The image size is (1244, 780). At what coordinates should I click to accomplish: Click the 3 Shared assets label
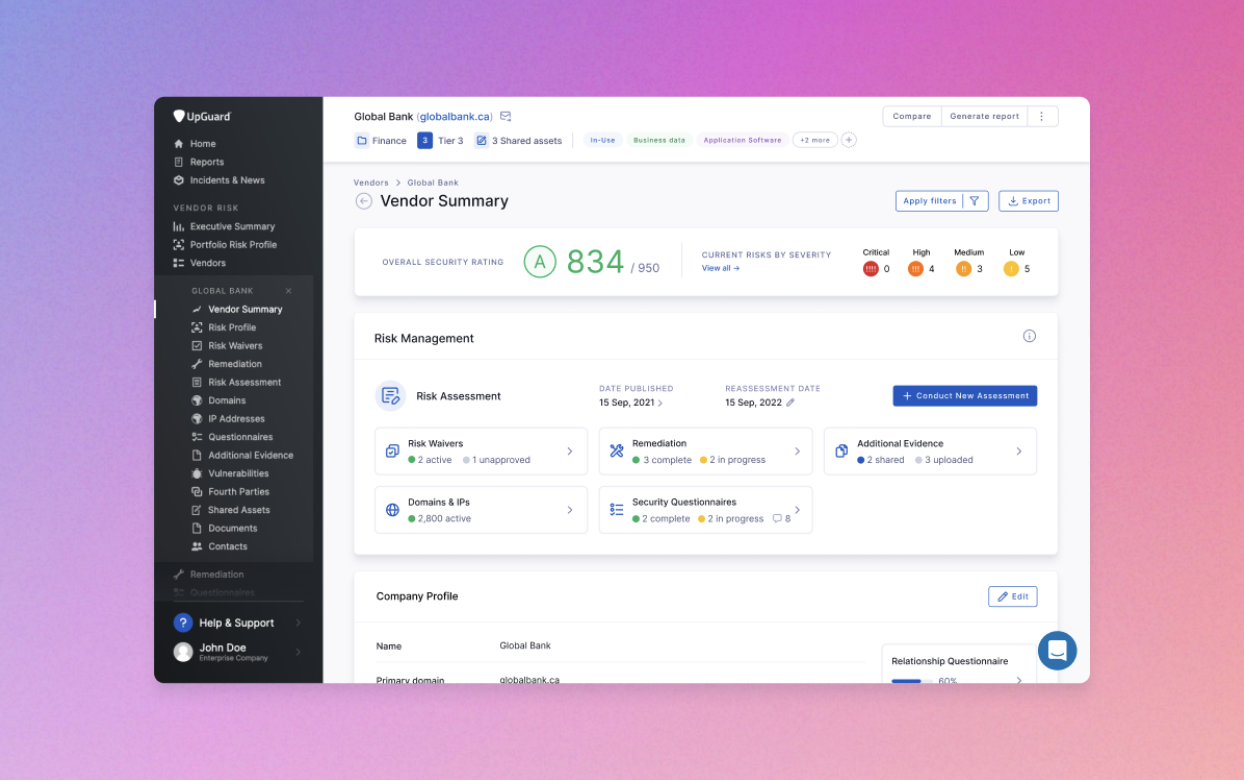pos(518,140)
